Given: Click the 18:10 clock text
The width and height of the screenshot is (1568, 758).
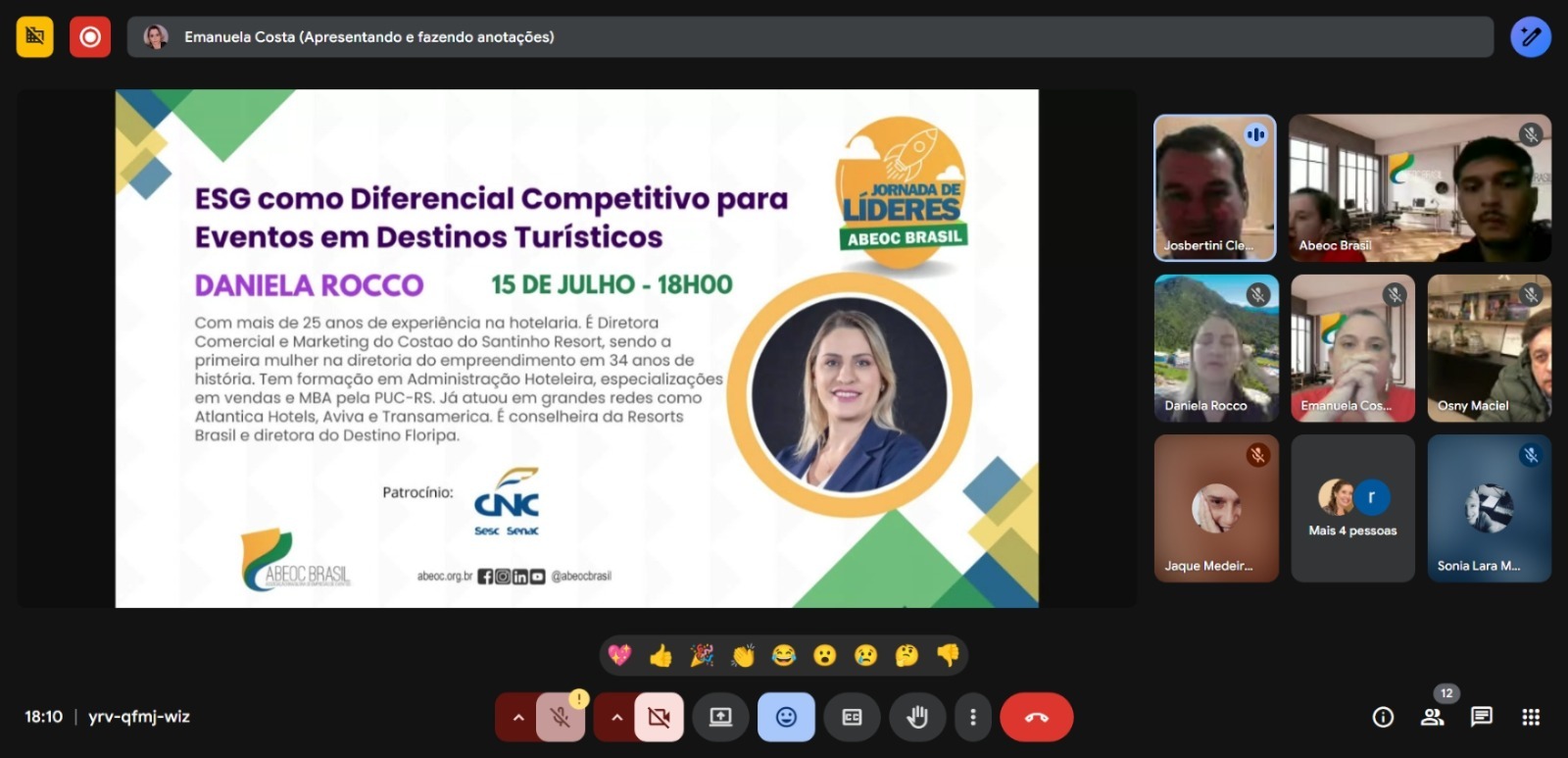Looking at the screenshot, I should (x=43, y=717).
